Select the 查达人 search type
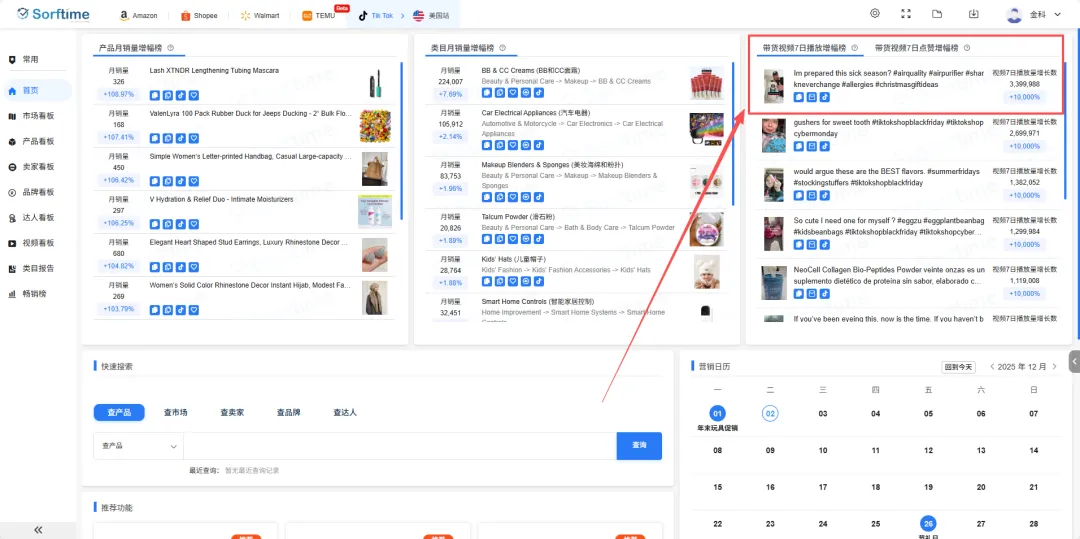1080x539 pixels. 345,412
